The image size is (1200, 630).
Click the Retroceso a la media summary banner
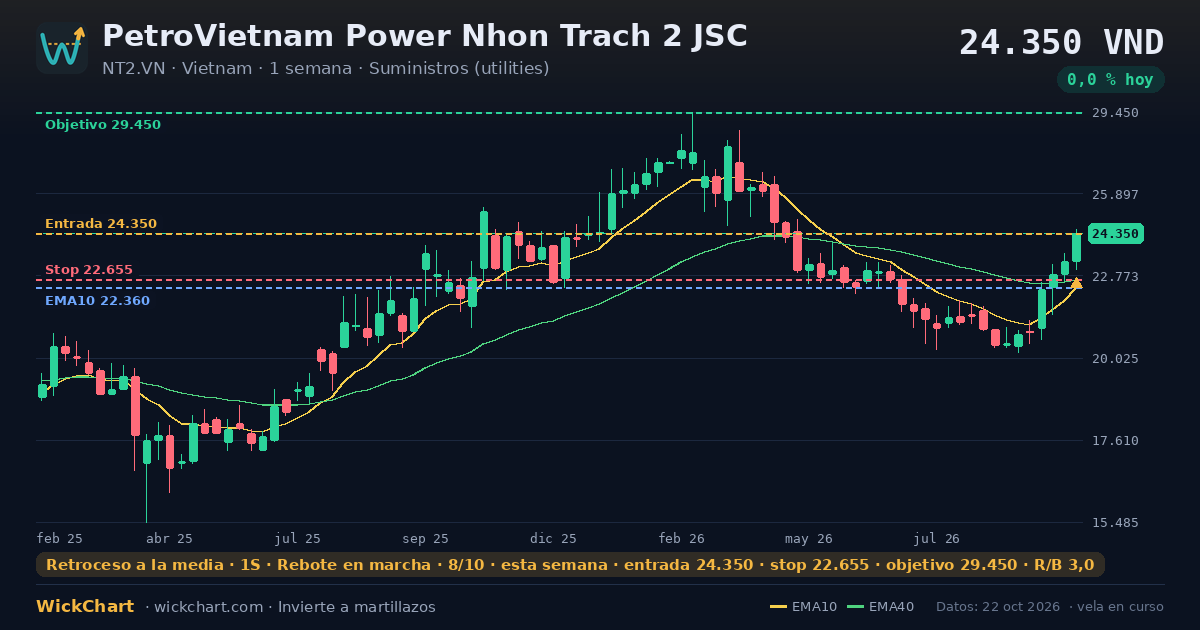click(x=570, y=565)
